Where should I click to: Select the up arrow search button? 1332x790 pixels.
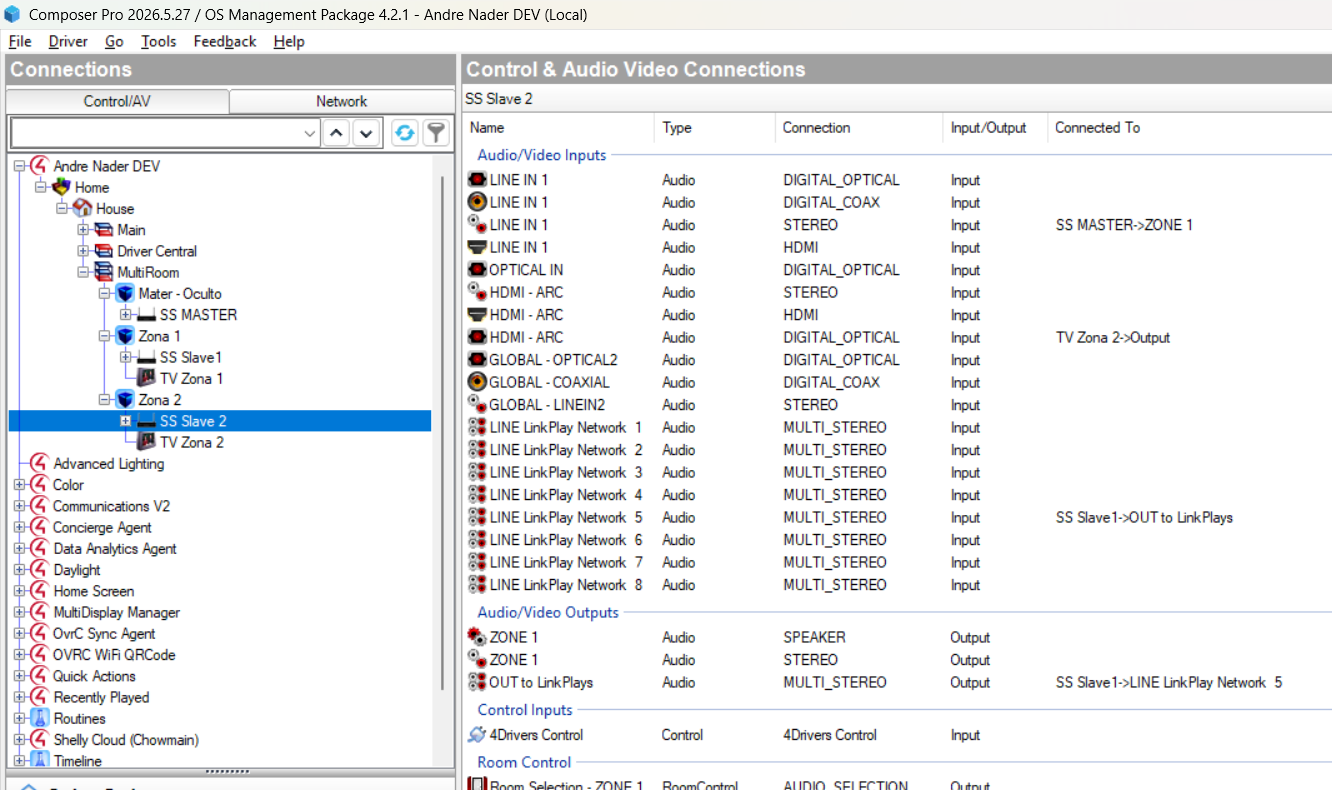point(337,133)
